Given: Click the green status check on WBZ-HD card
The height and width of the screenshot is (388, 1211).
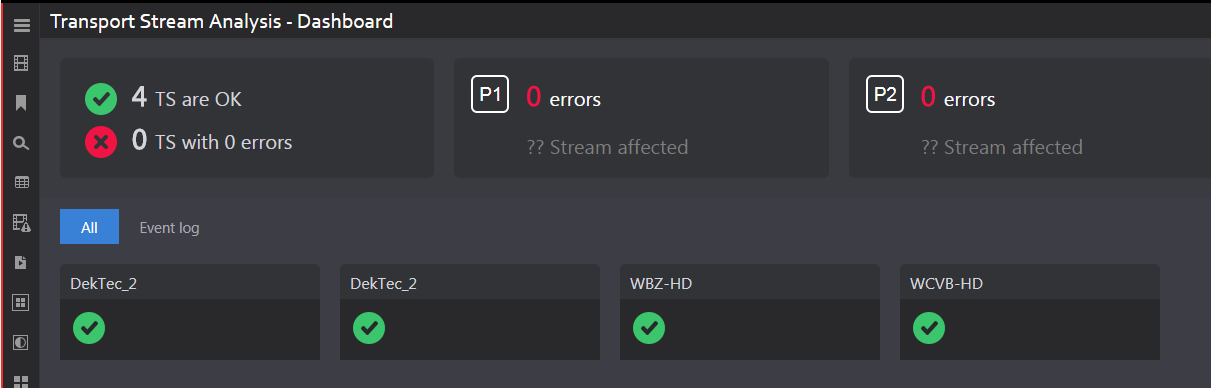Looking at the screenshot, I should (649, 327).
